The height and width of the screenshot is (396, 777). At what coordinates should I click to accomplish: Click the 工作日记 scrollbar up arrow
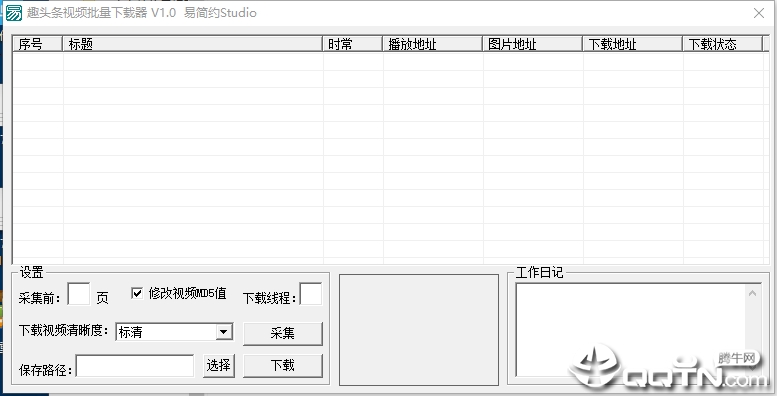pyautogui.click(x=753, y=293)
